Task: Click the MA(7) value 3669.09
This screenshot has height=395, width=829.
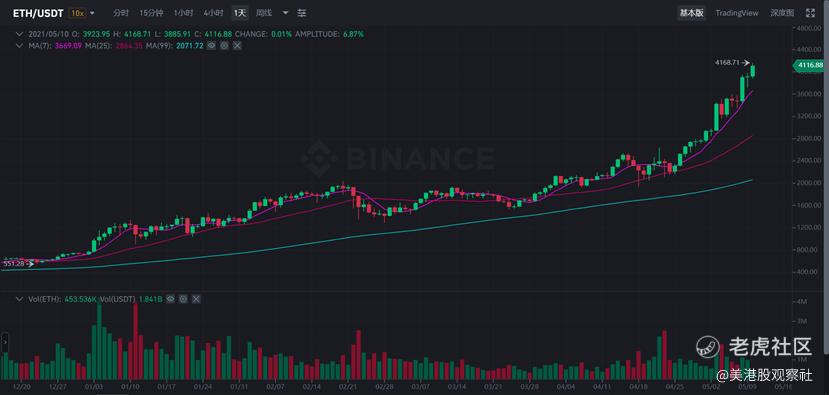Action: coord(69,46)
